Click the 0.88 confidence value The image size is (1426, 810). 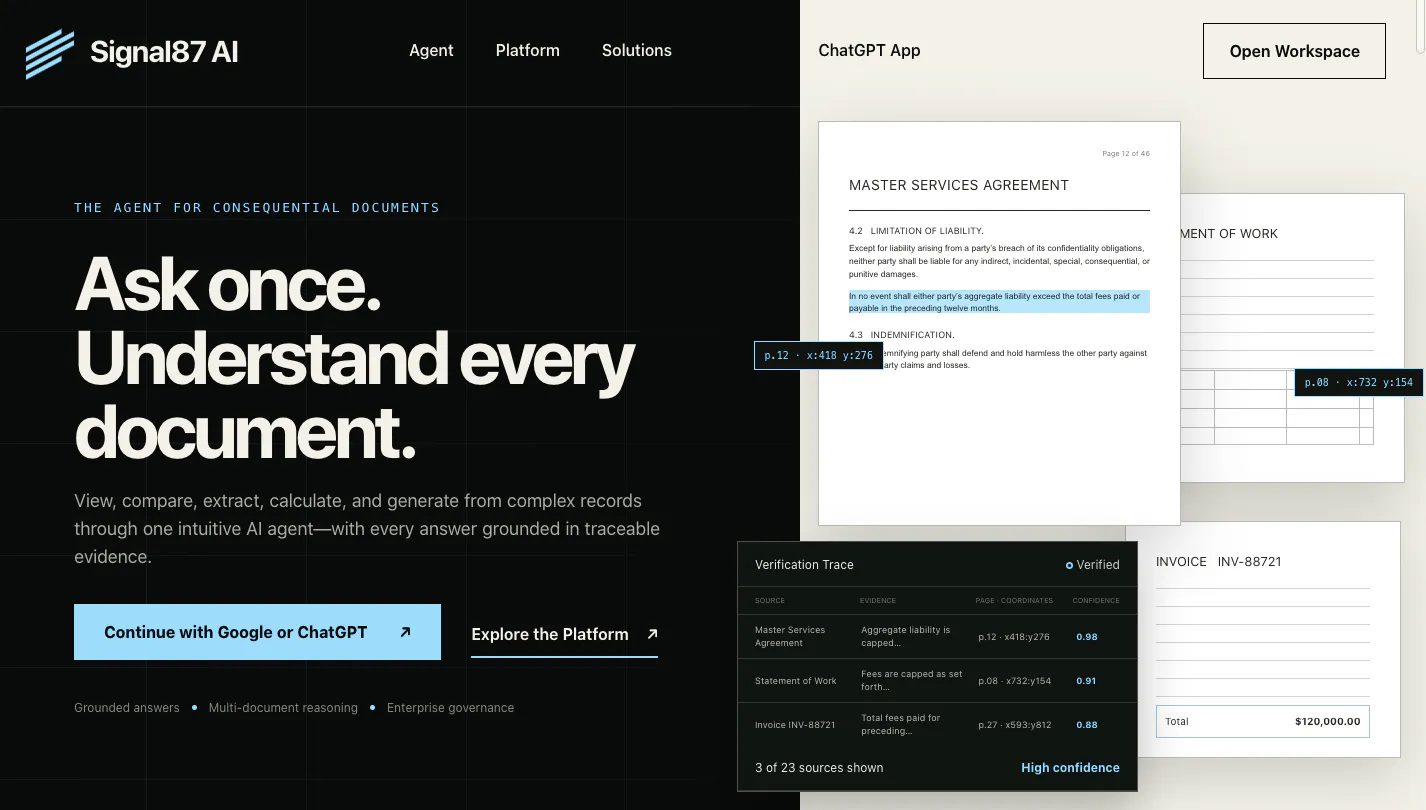click(x=1087, y=725)
